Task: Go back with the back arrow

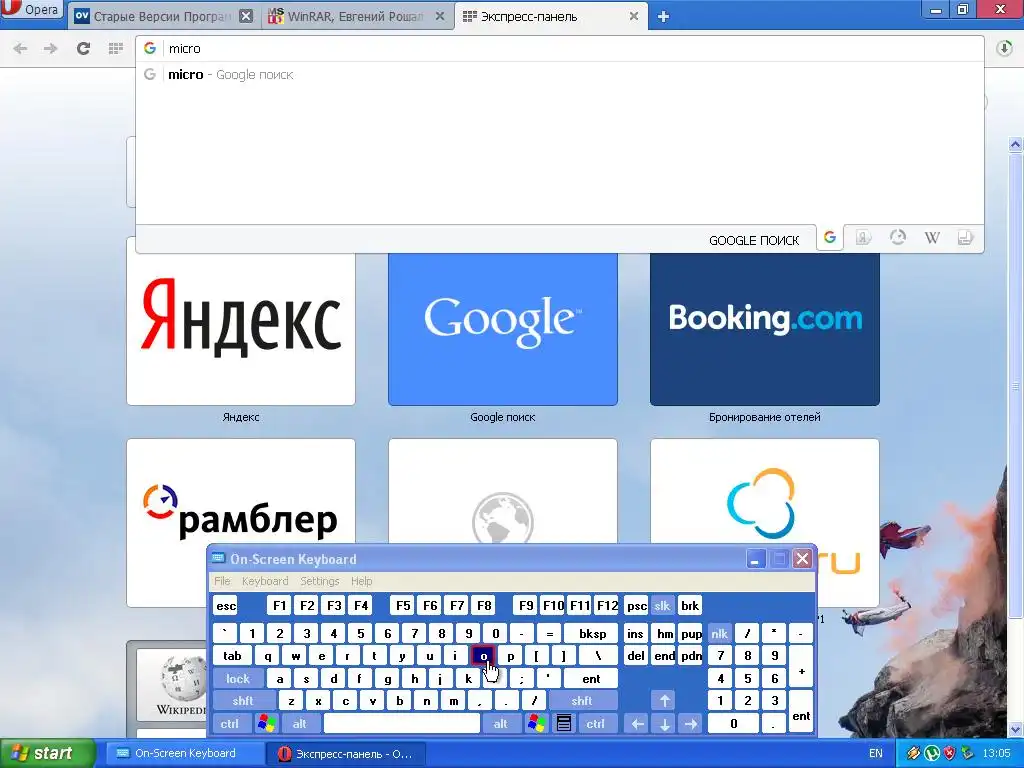Action: tap(20, 48)
